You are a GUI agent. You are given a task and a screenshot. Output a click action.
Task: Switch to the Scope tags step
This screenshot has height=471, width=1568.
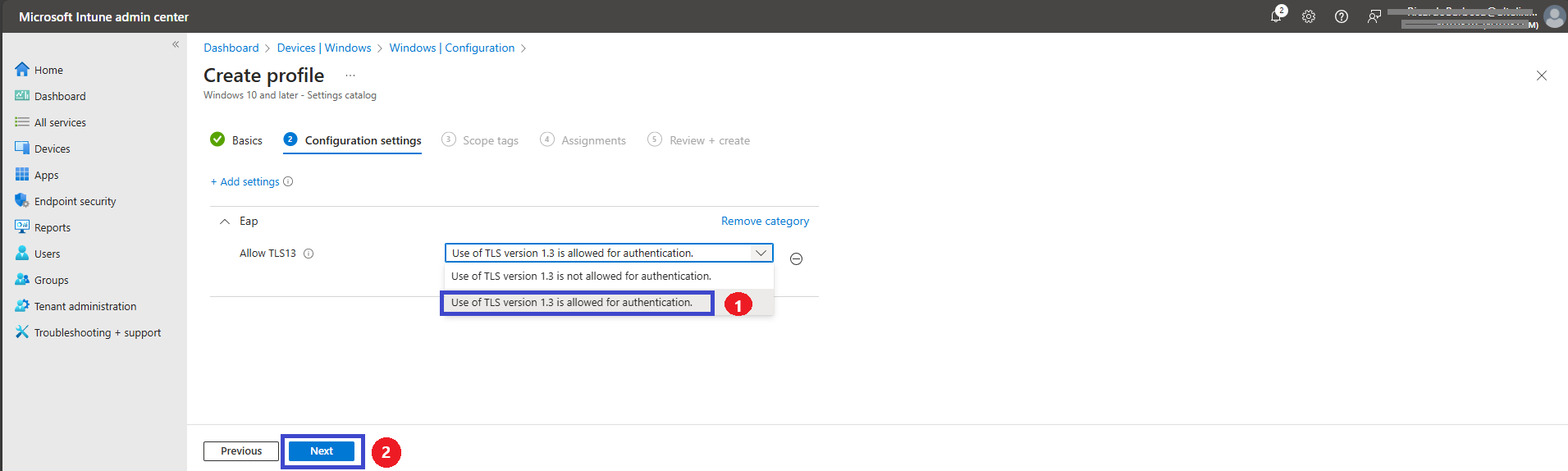(x=480, y=140)
